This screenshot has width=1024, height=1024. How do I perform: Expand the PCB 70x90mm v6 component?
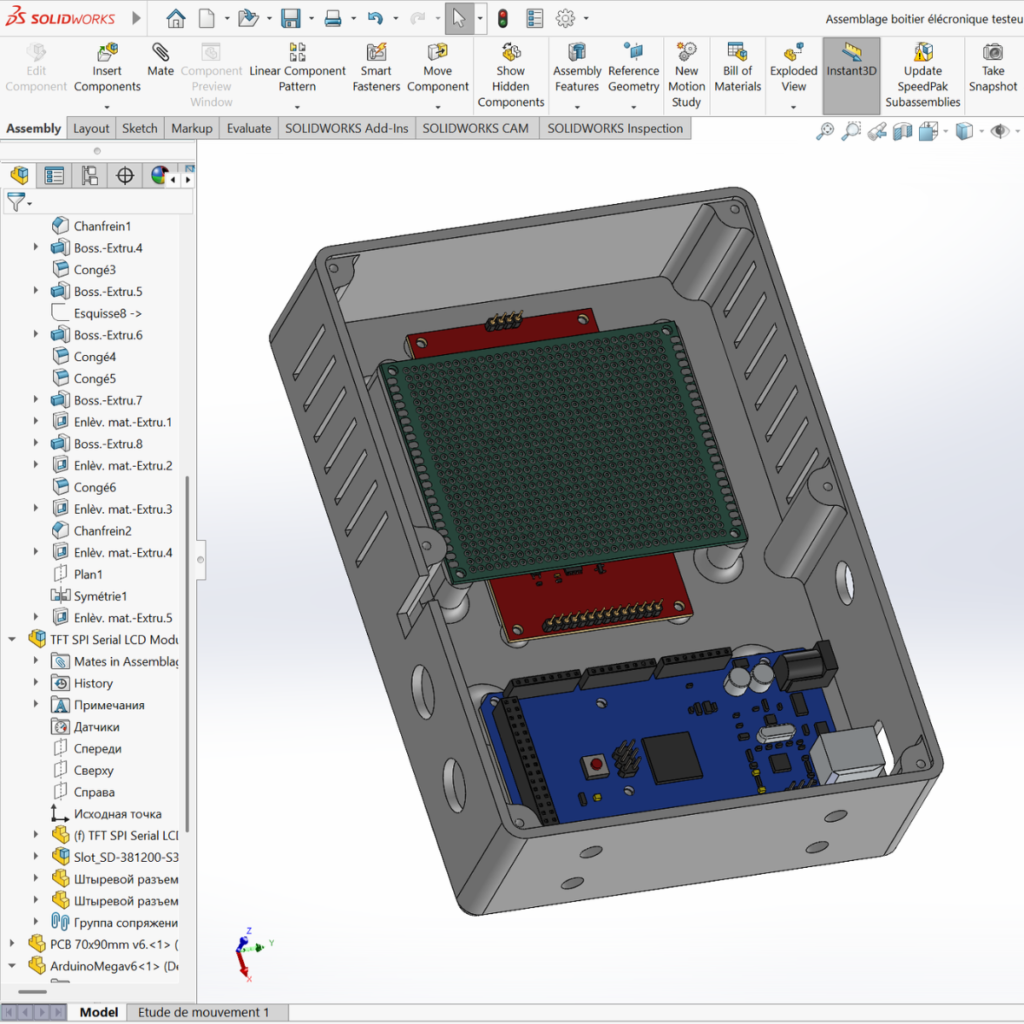pyautogui.click(x=12, y=944)
